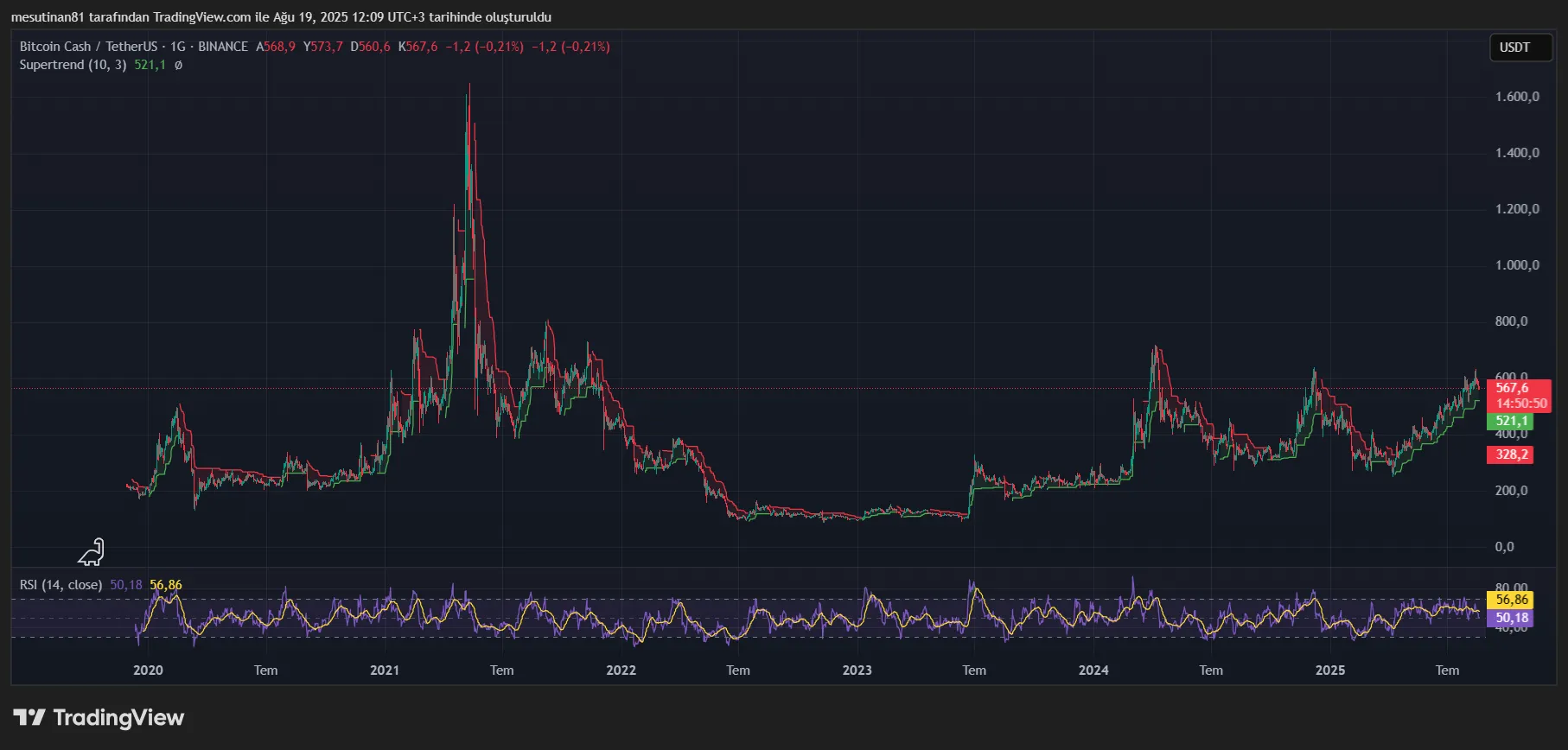Click the 1.200,0 price axis label
This screenshot has height=750, width=1568.
point(1517,209)
